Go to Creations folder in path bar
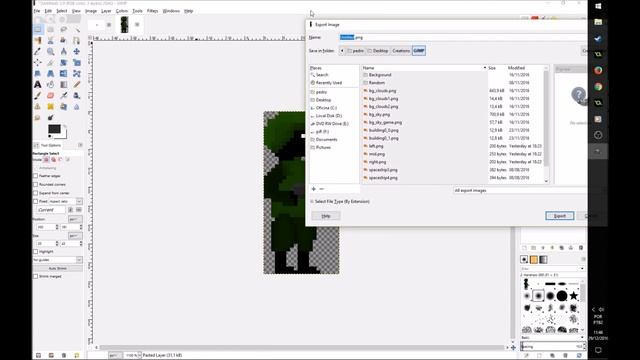This screenshot has height=360, width=640. coord(401,51)
